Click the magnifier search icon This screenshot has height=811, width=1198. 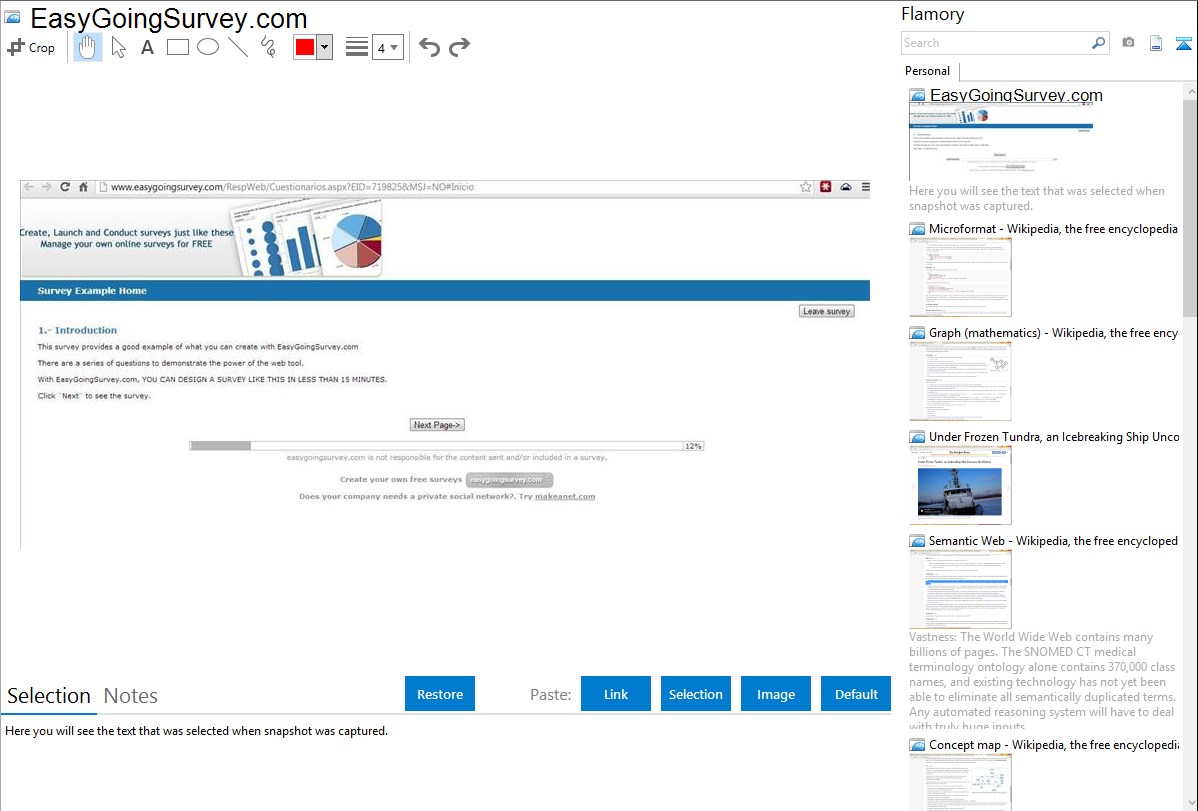point(1099,43)
